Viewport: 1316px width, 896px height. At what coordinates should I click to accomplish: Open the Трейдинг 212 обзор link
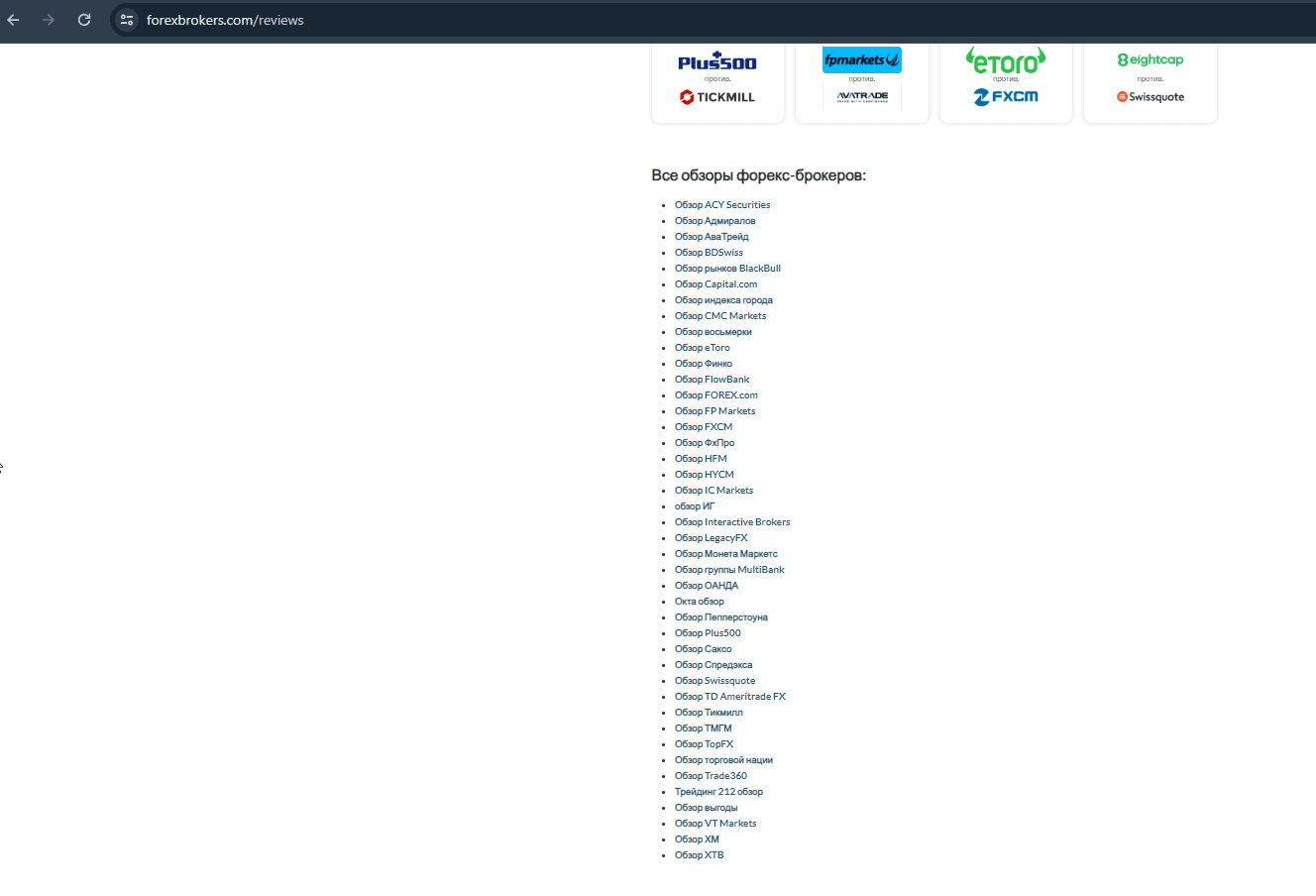718,792
